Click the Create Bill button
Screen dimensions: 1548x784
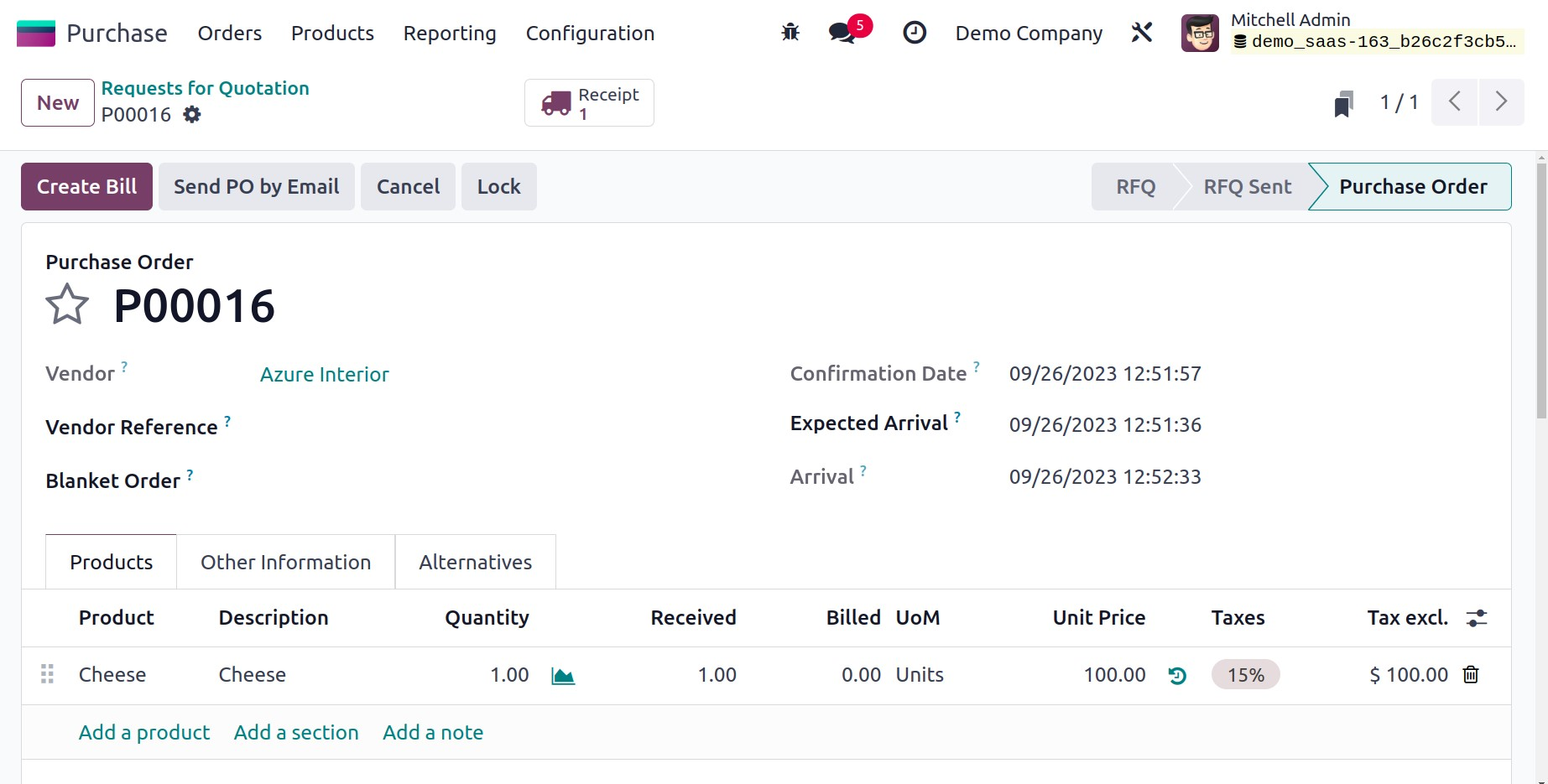pos(86,187)
